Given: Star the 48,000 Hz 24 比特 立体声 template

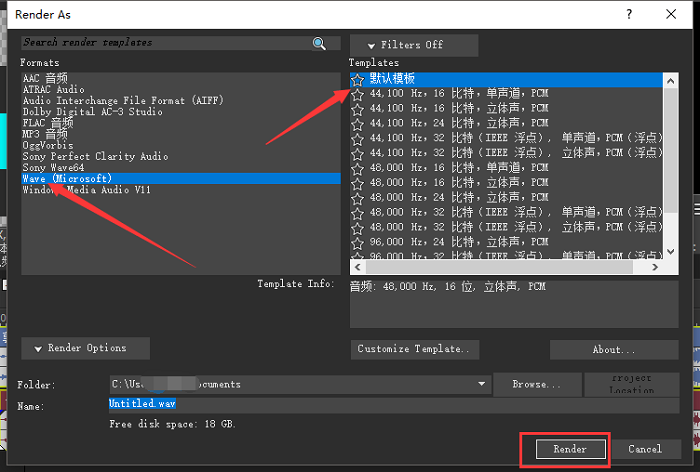Looking at the screenshot, I should click(x=357, y=199).
